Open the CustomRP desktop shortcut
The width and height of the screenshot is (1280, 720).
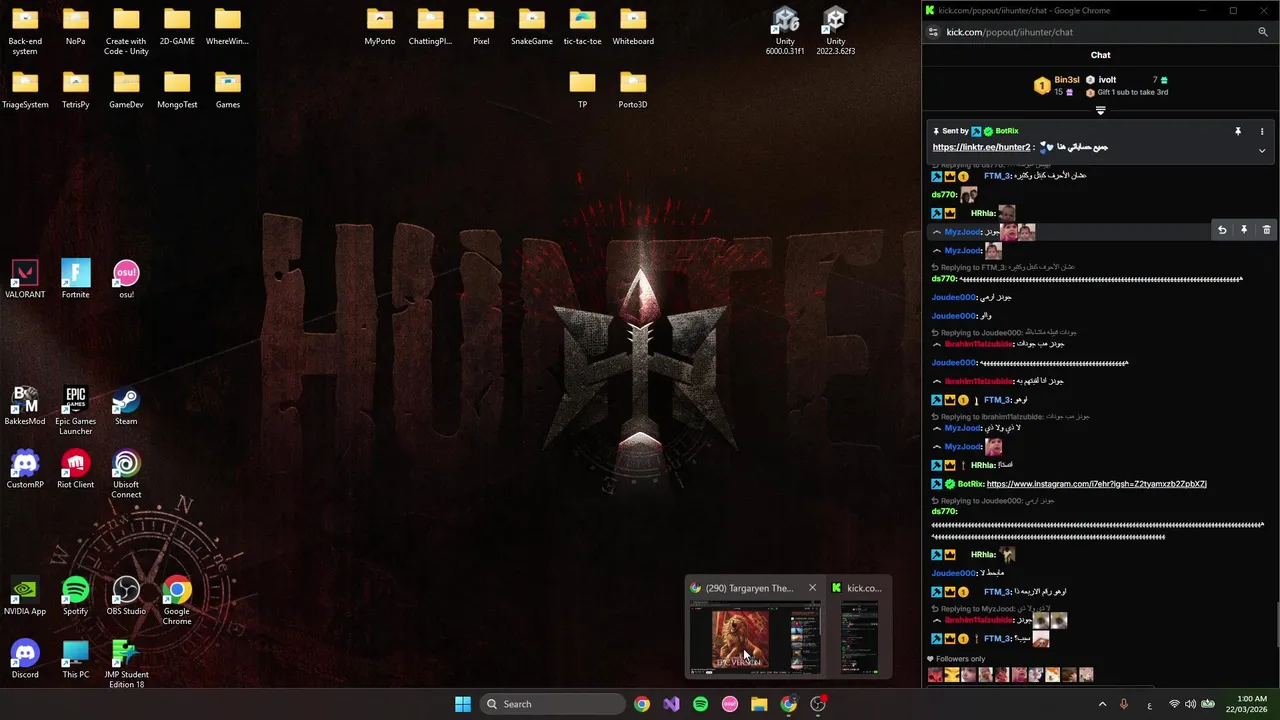click(x=25, y=469)
